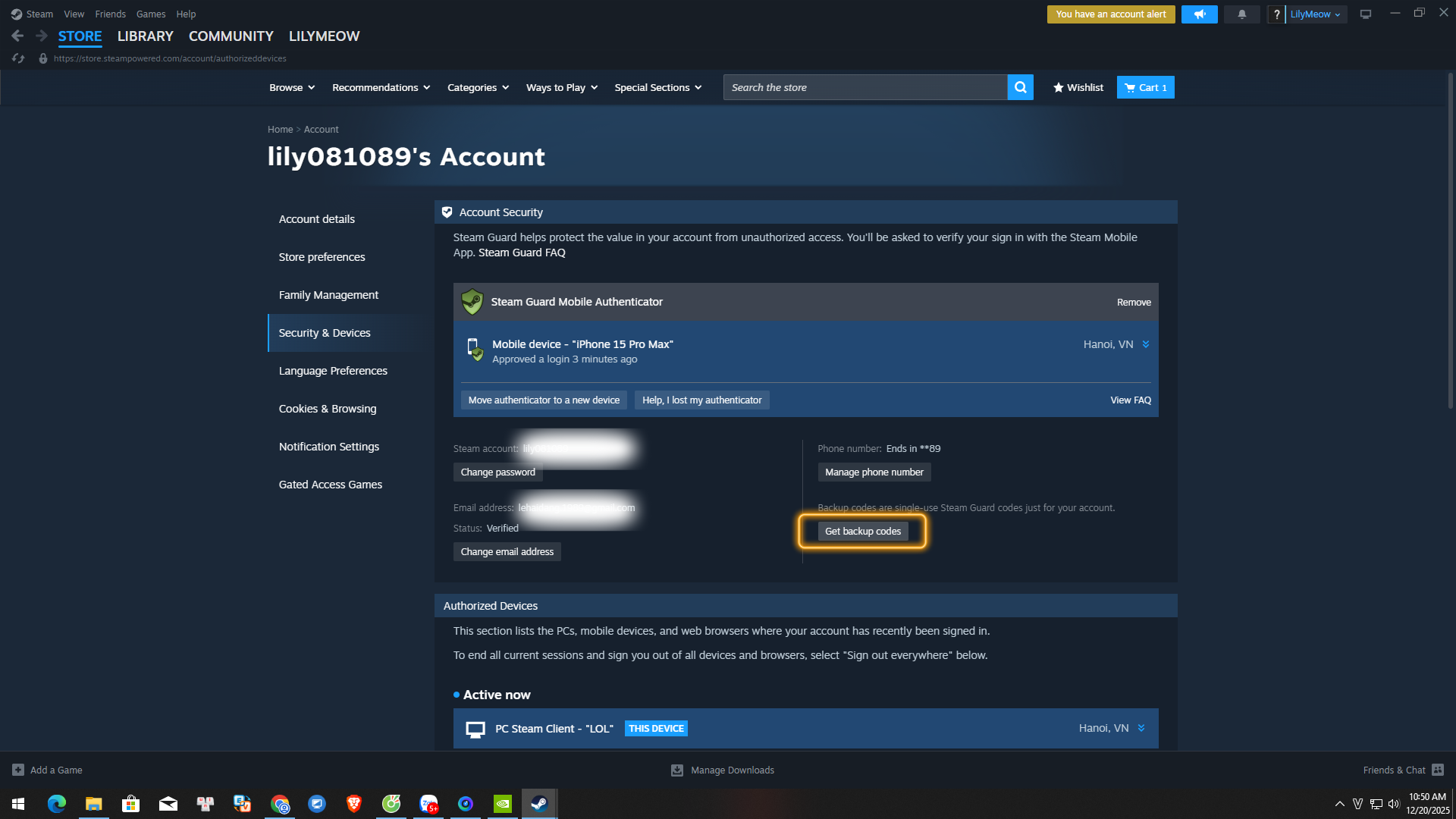
Task: Open the Categories dropdown
Action: [x=478, y=87]
